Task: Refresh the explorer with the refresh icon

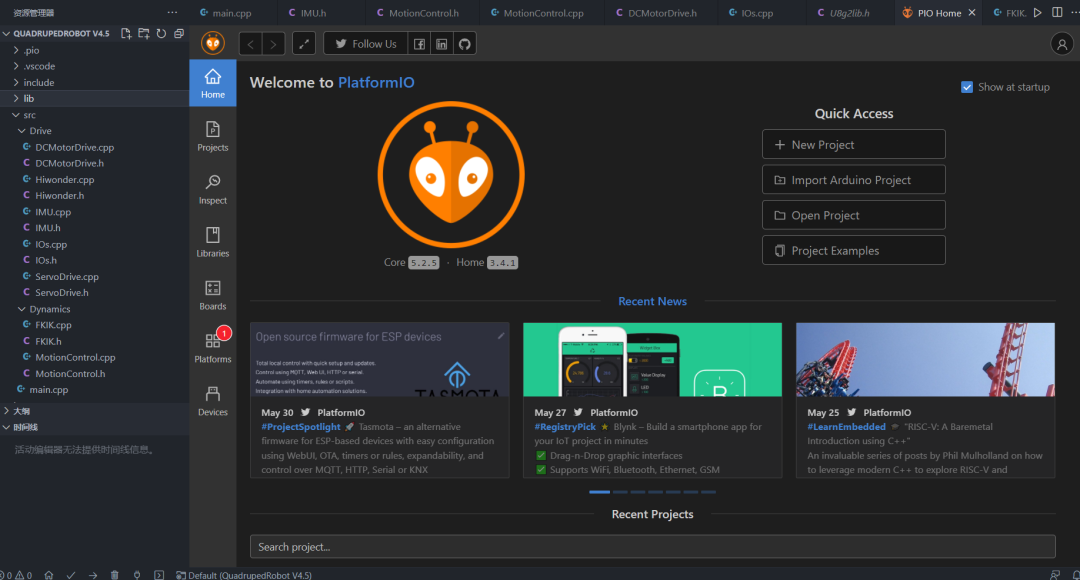Action: coord(161,33)
